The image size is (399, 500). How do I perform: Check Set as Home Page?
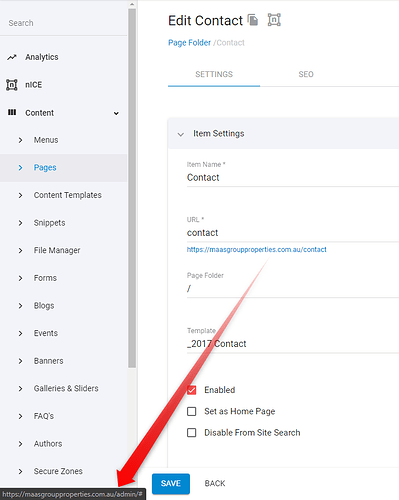click(192, 411)
